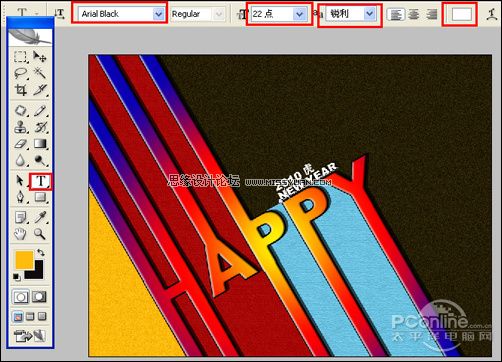The image size is (502, 362).
Task: Select the Lasso tool
Action: 20,73
